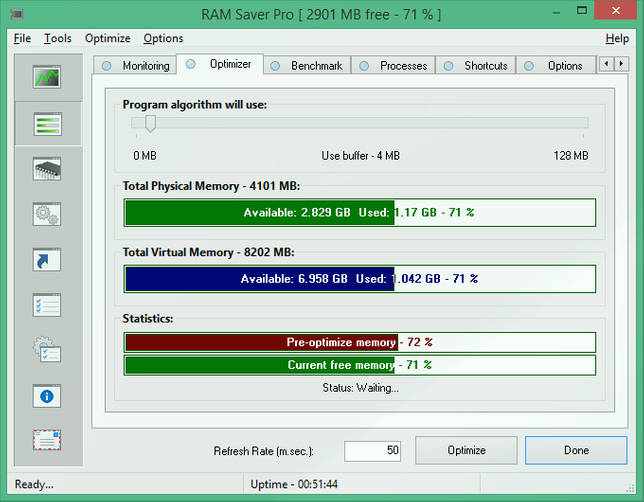Maximize the RAM Saver Pro window
This screenshot has height=502, width=644.
pos(582,10)
